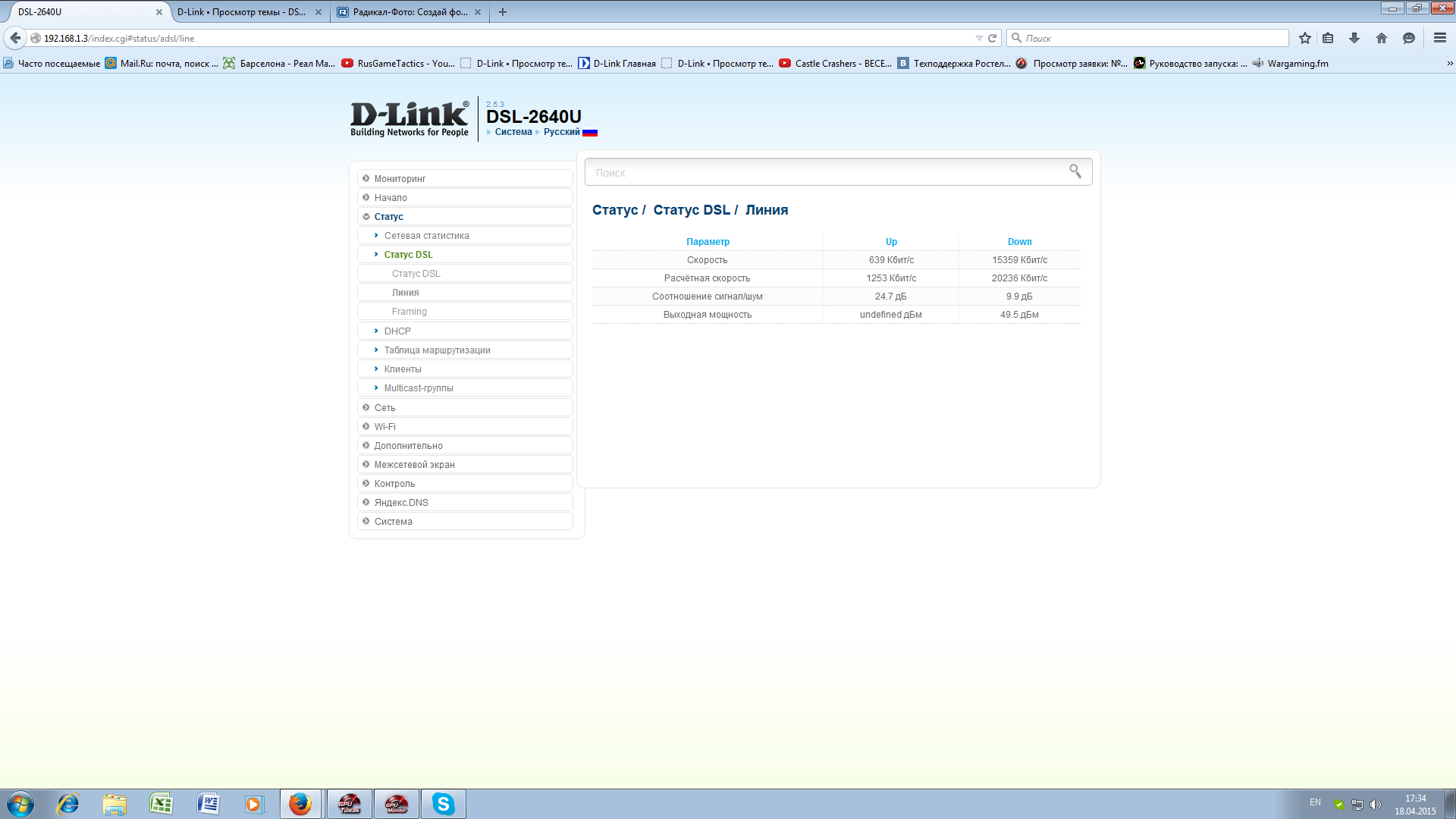Open the Система link under DSL-2640U
Screen dimensions: 1456x819
pyautogui.click(x=513, y=132)
